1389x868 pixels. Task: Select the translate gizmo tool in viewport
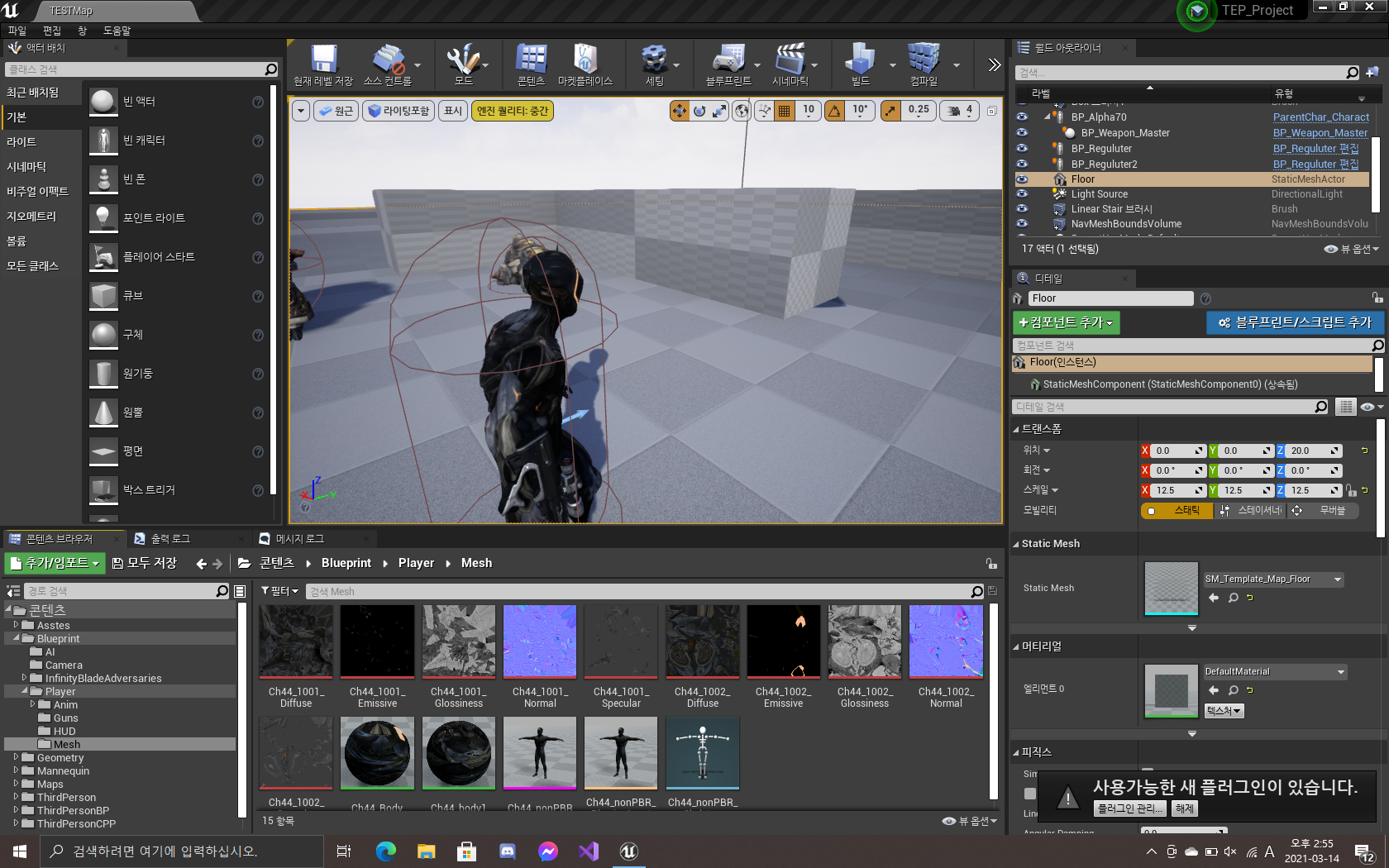(679, 111)
